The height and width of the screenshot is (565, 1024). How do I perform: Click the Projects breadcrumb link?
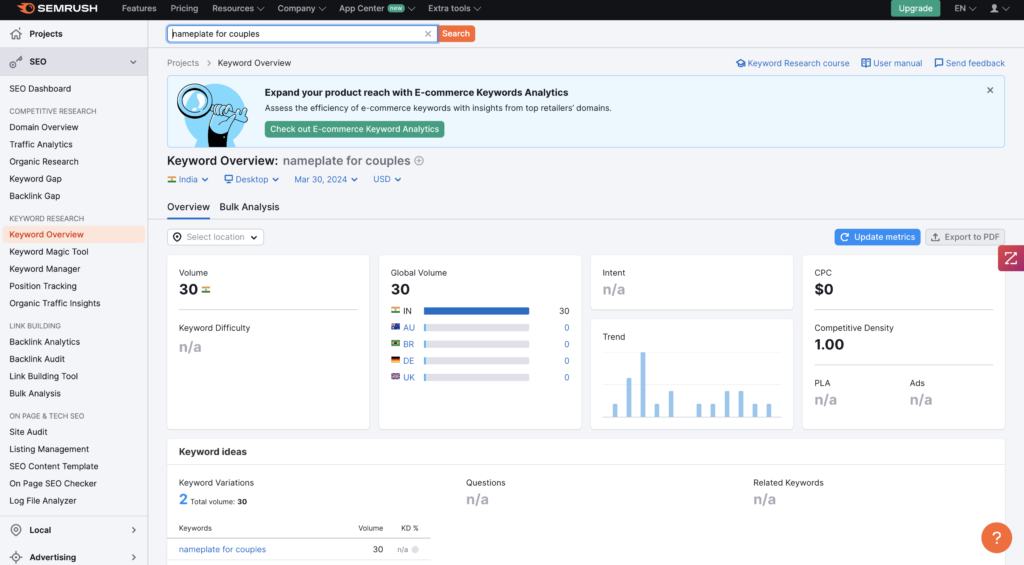[x=183, y=63]
